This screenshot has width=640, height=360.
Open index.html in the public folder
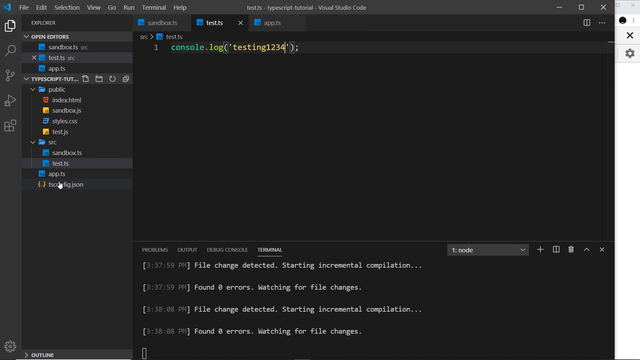coord(78,100)
